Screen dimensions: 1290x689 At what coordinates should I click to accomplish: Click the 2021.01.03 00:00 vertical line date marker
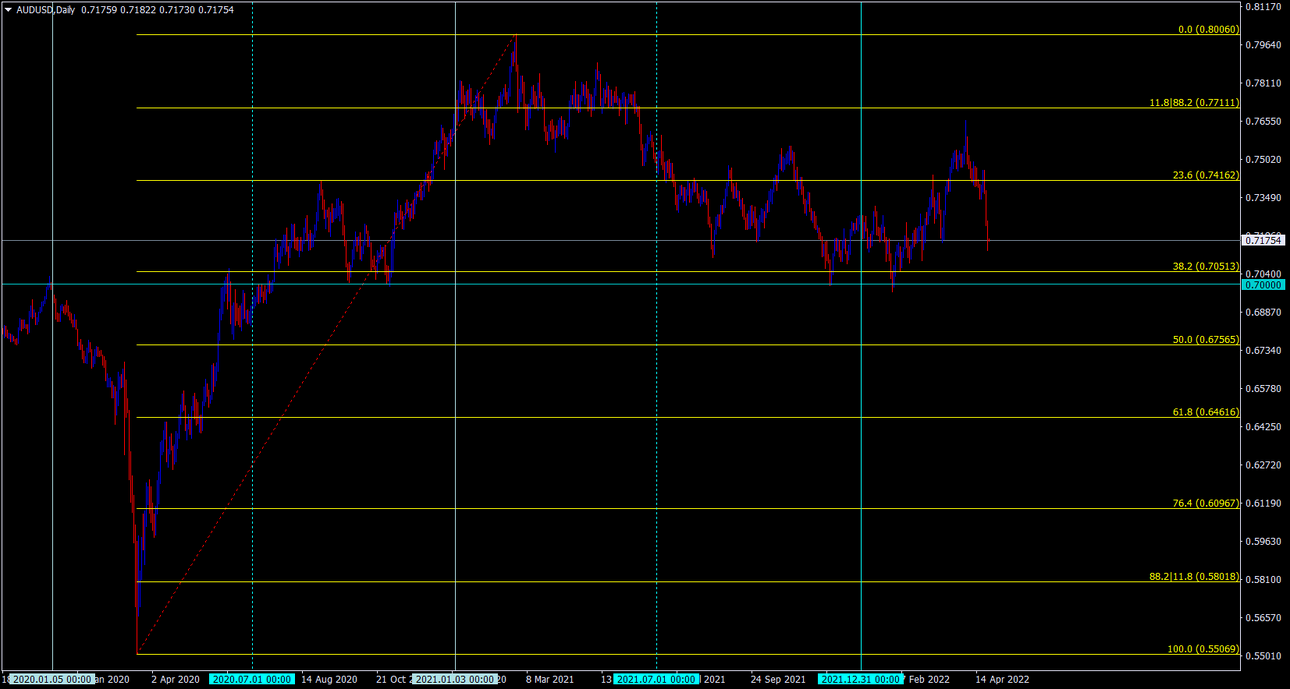455,680
